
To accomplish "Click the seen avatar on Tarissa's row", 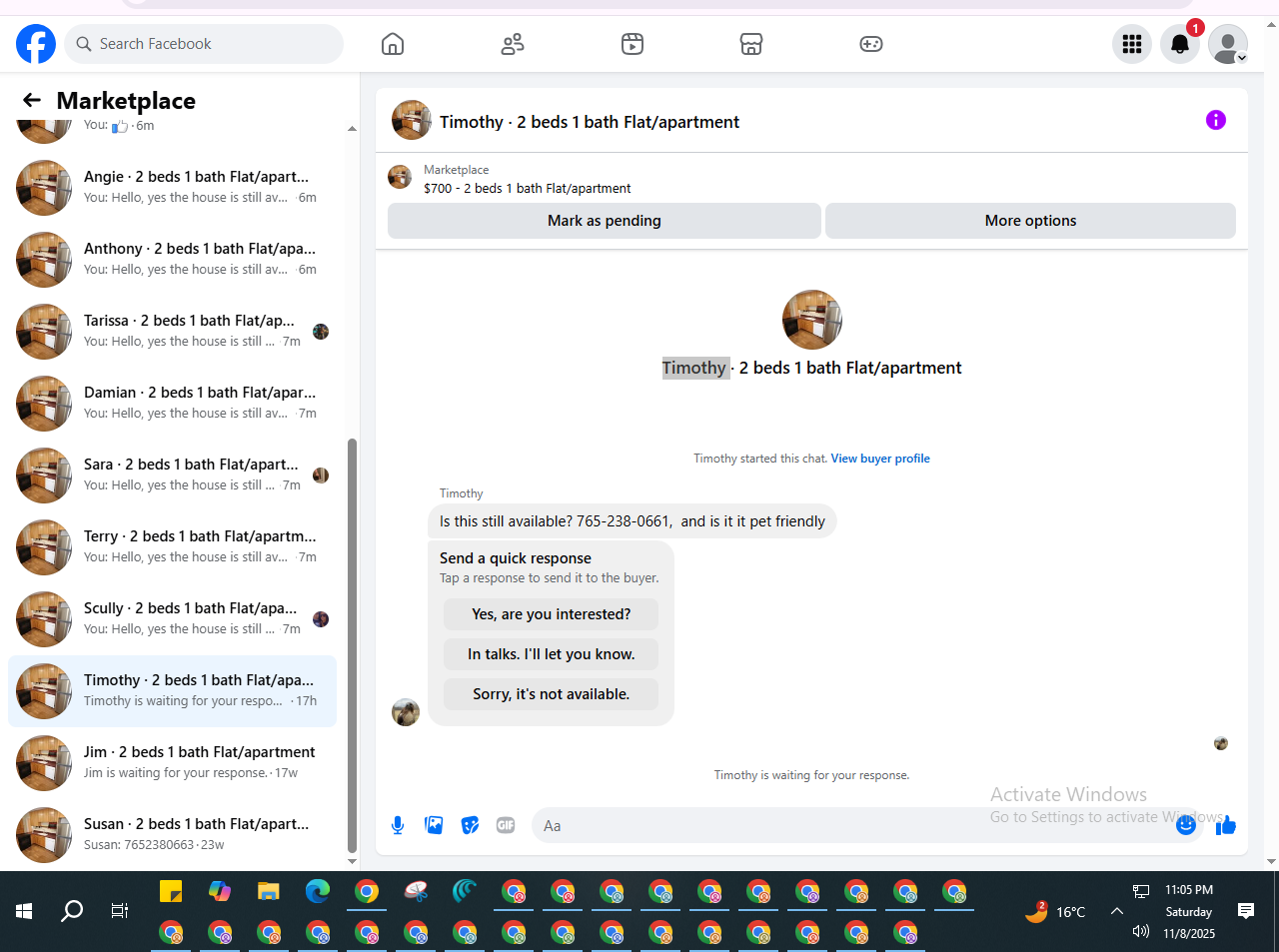I will click(x=321, y=332).
